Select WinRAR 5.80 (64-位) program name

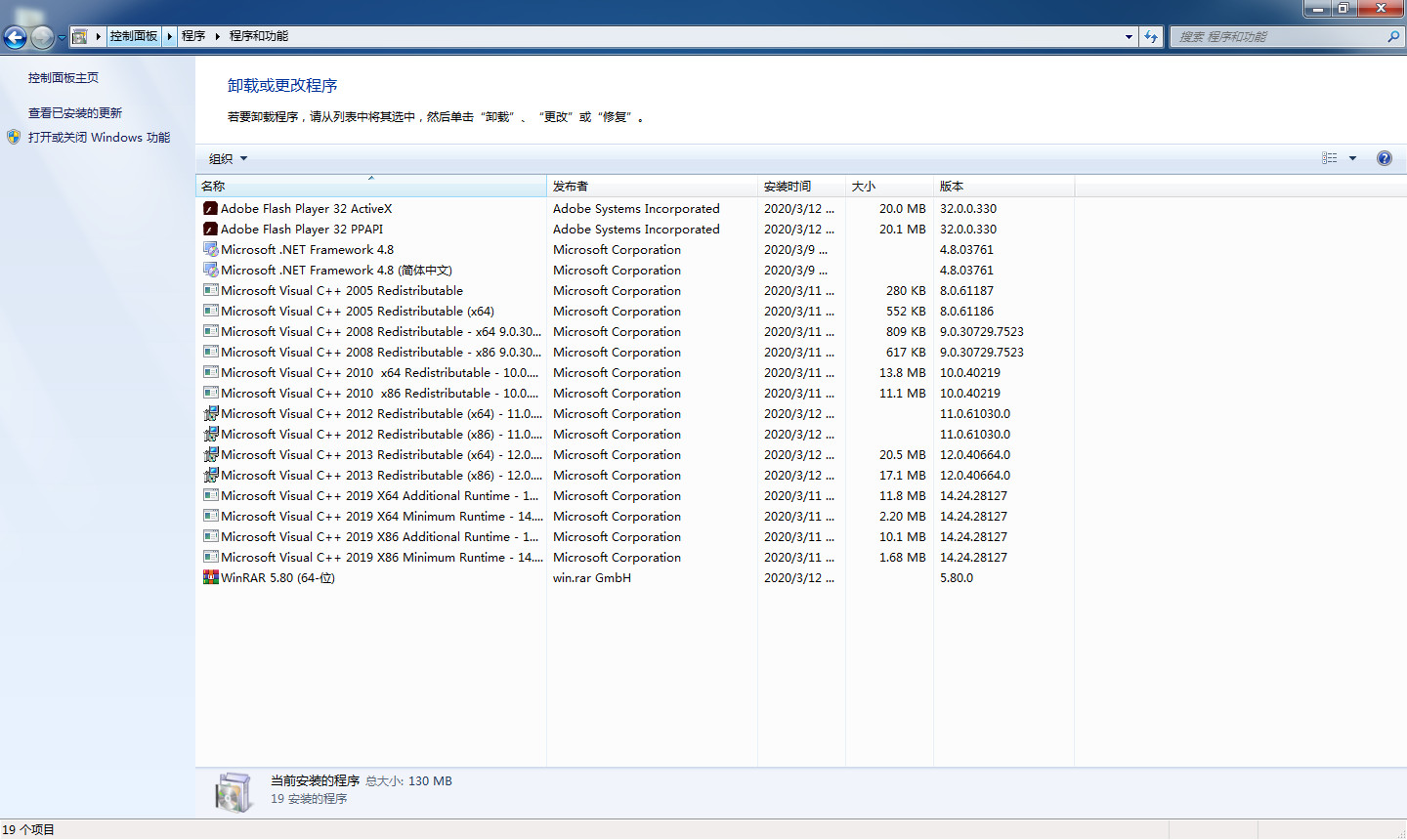pyautogui.click(x=277, y=577)
